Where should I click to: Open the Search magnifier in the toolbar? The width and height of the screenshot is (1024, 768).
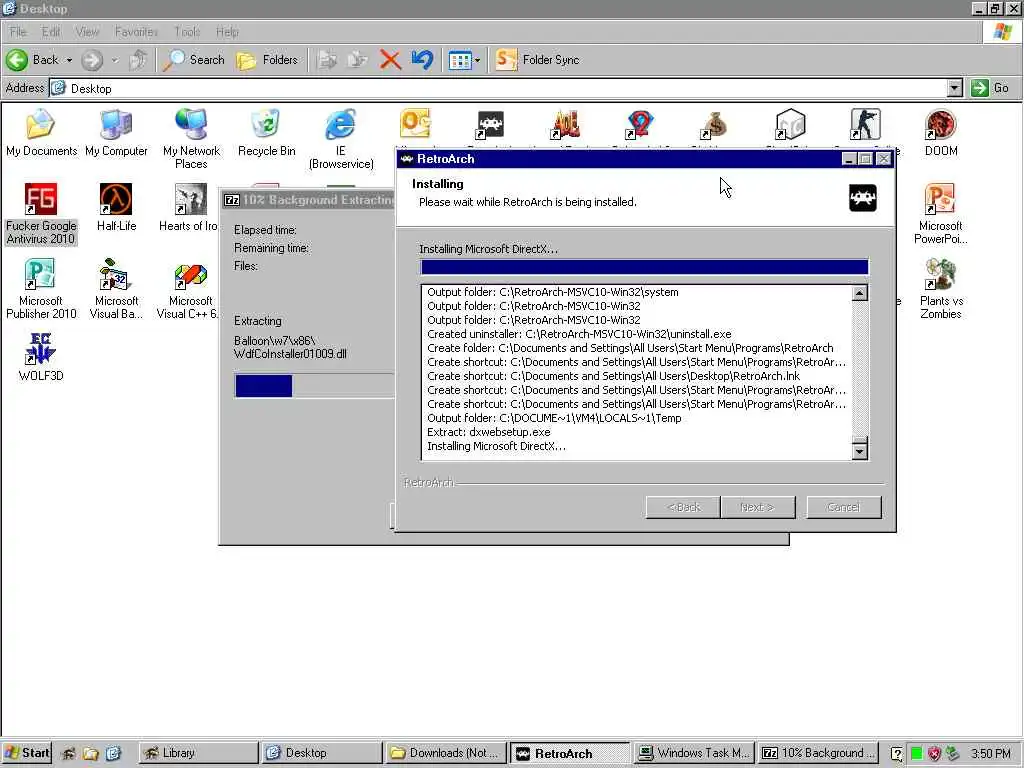pos(193,60)
